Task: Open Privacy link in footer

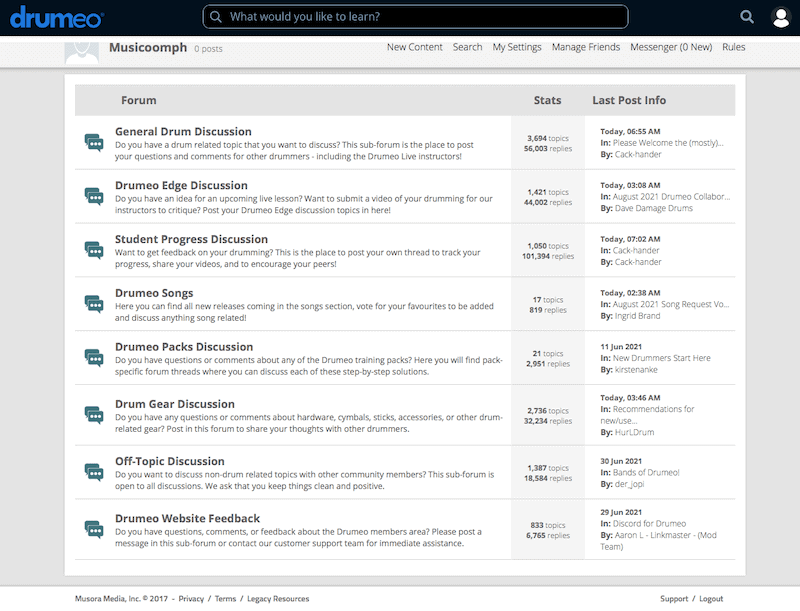Action: coord(191,599)
